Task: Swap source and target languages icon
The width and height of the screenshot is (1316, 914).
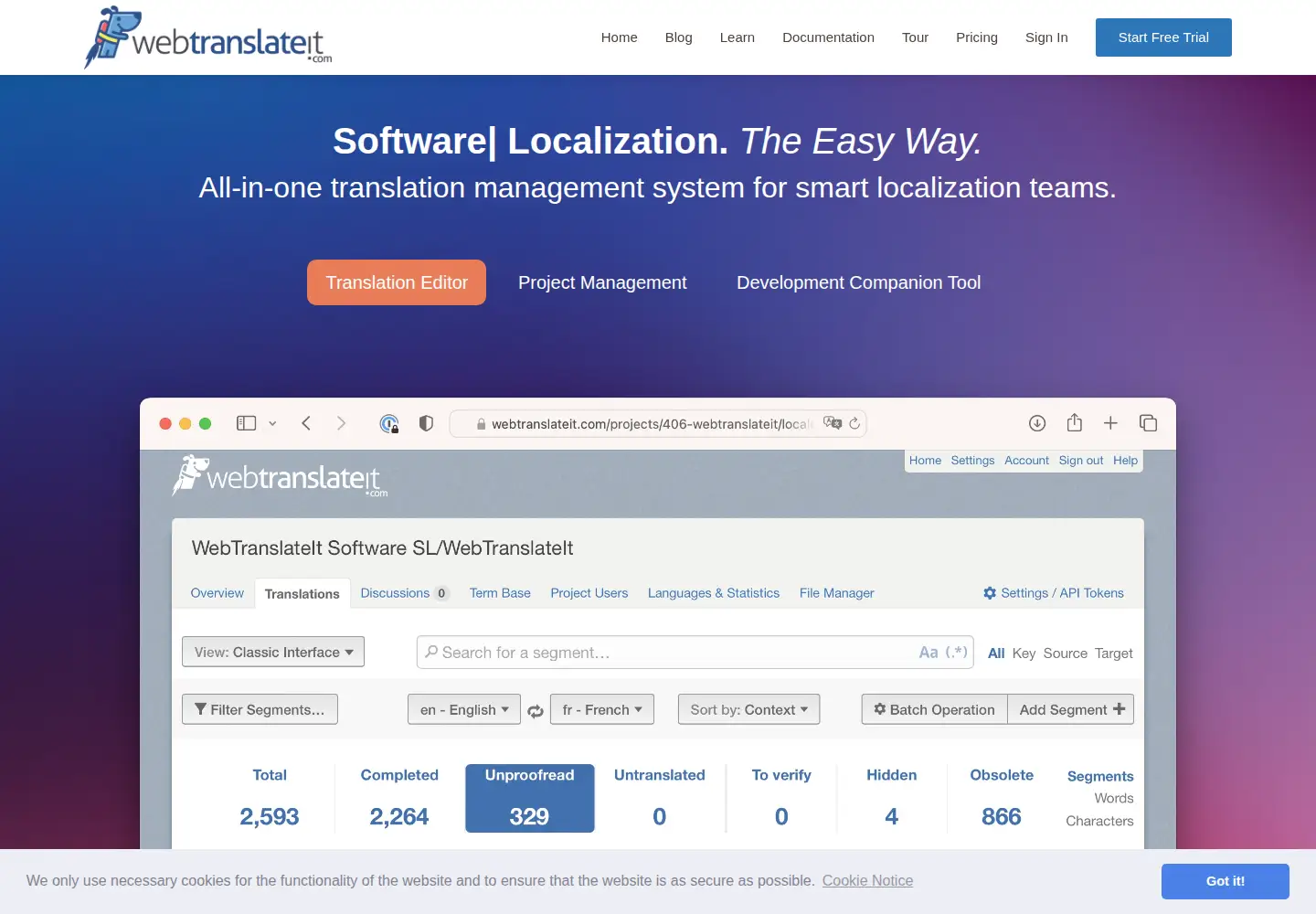Action: [x=536, y=711]
